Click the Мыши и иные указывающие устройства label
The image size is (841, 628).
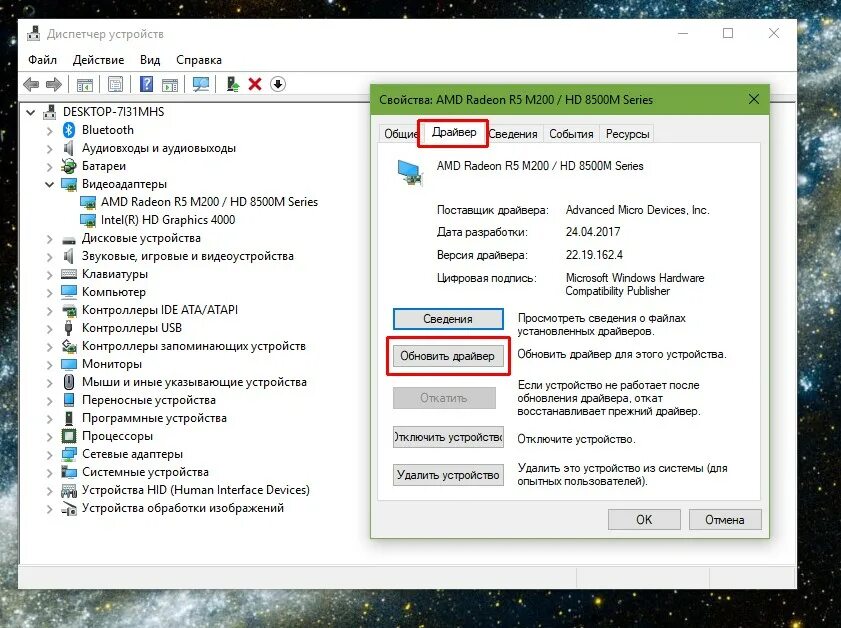coord(194,382)
